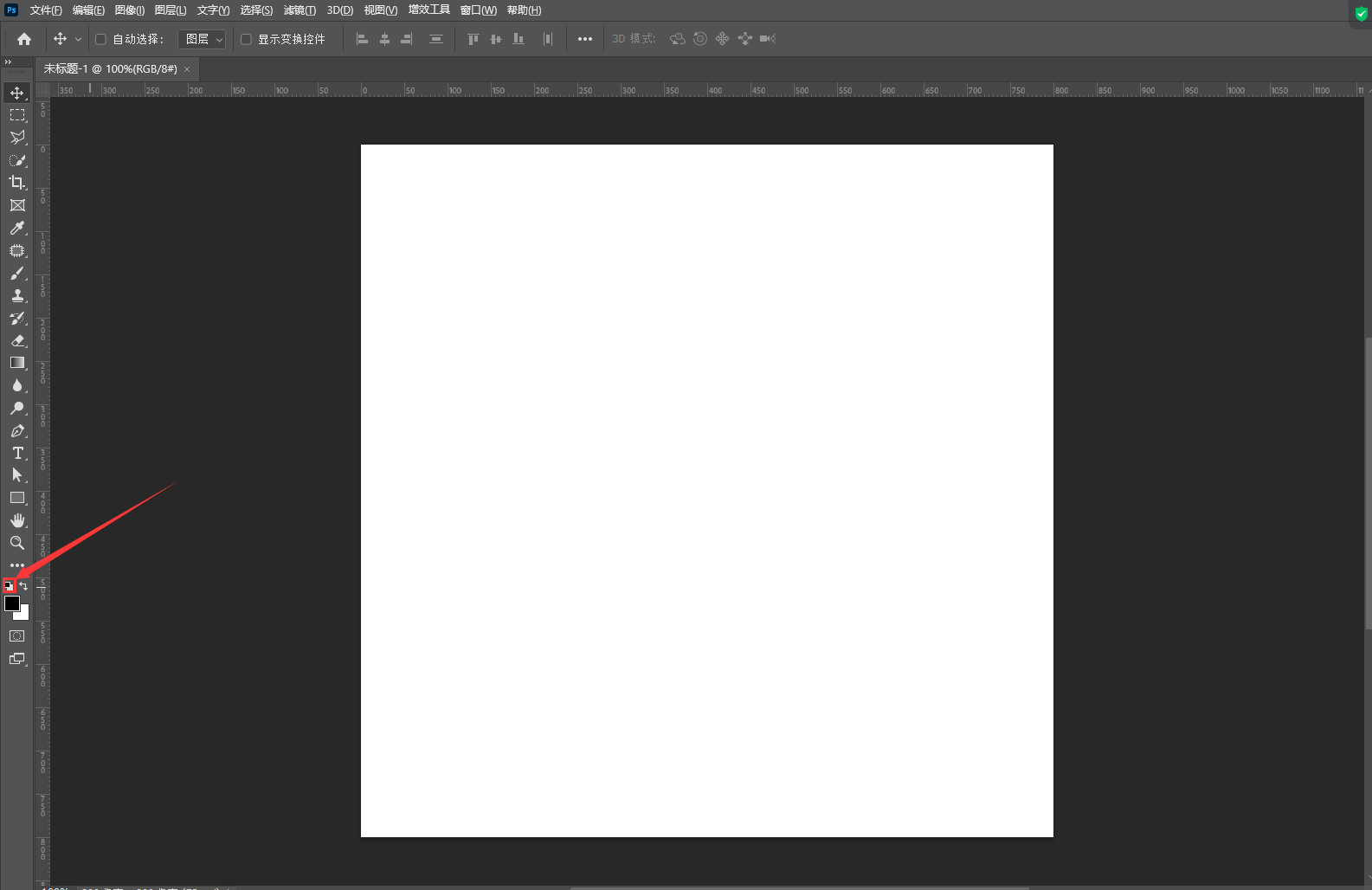Reset default foreground and background colors
1372x890 pixels.
tap(9, 586)
